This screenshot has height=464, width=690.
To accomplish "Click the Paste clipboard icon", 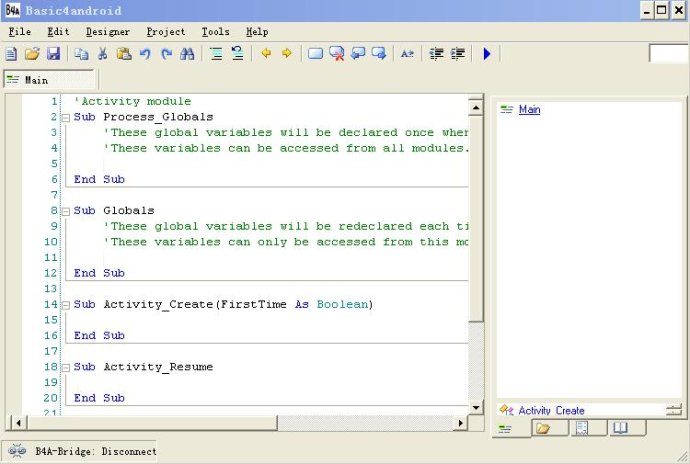I will click(123, 54).
